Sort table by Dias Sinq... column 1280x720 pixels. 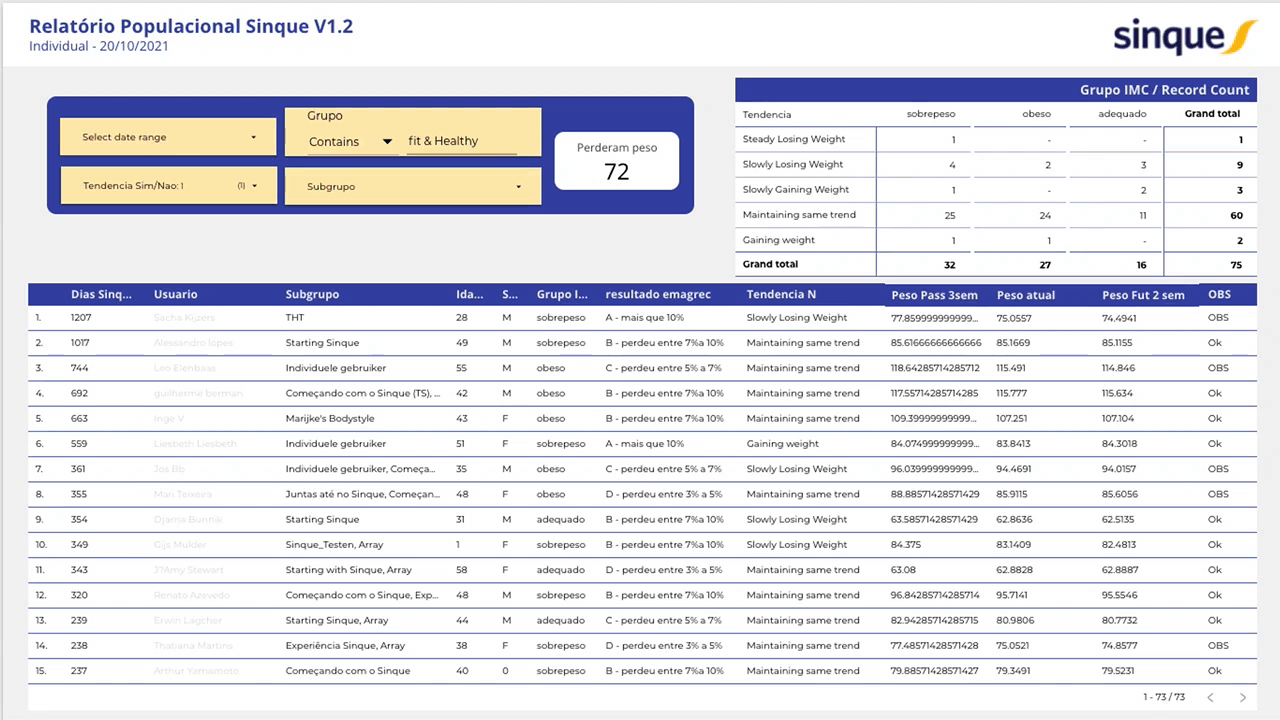[101, 294]
